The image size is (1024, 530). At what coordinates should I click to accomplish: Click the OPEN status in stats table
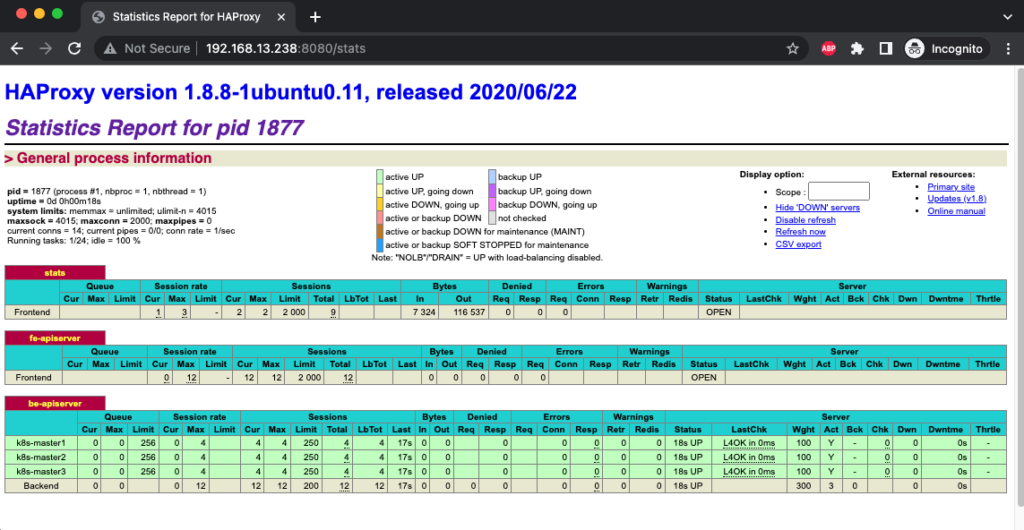pyautogui.click(x=718, y=312)
